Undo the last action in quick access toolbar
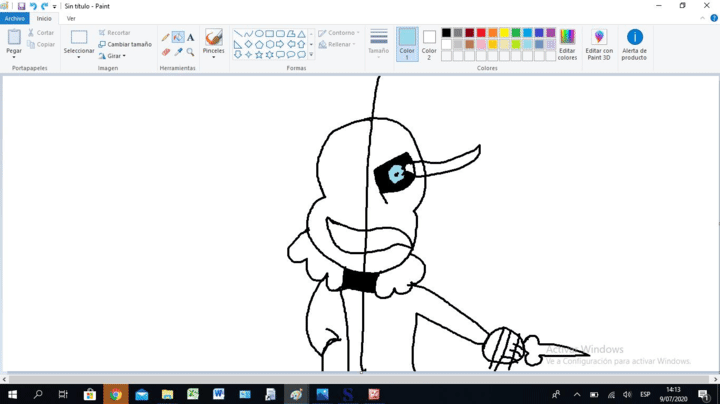 (x=33, y=6)
